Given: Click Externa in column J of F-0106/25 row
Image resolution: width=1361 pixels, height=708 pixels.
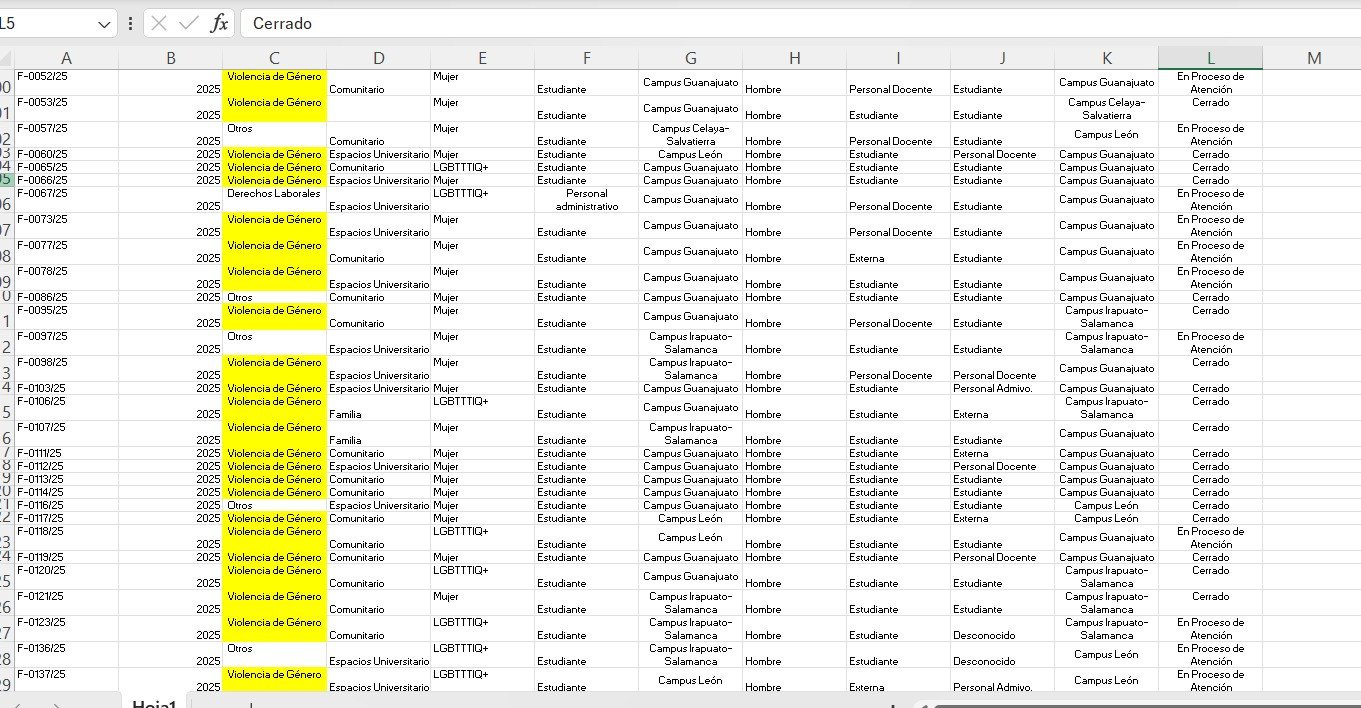Looking at the screenshot, I should click(1002, 407).
